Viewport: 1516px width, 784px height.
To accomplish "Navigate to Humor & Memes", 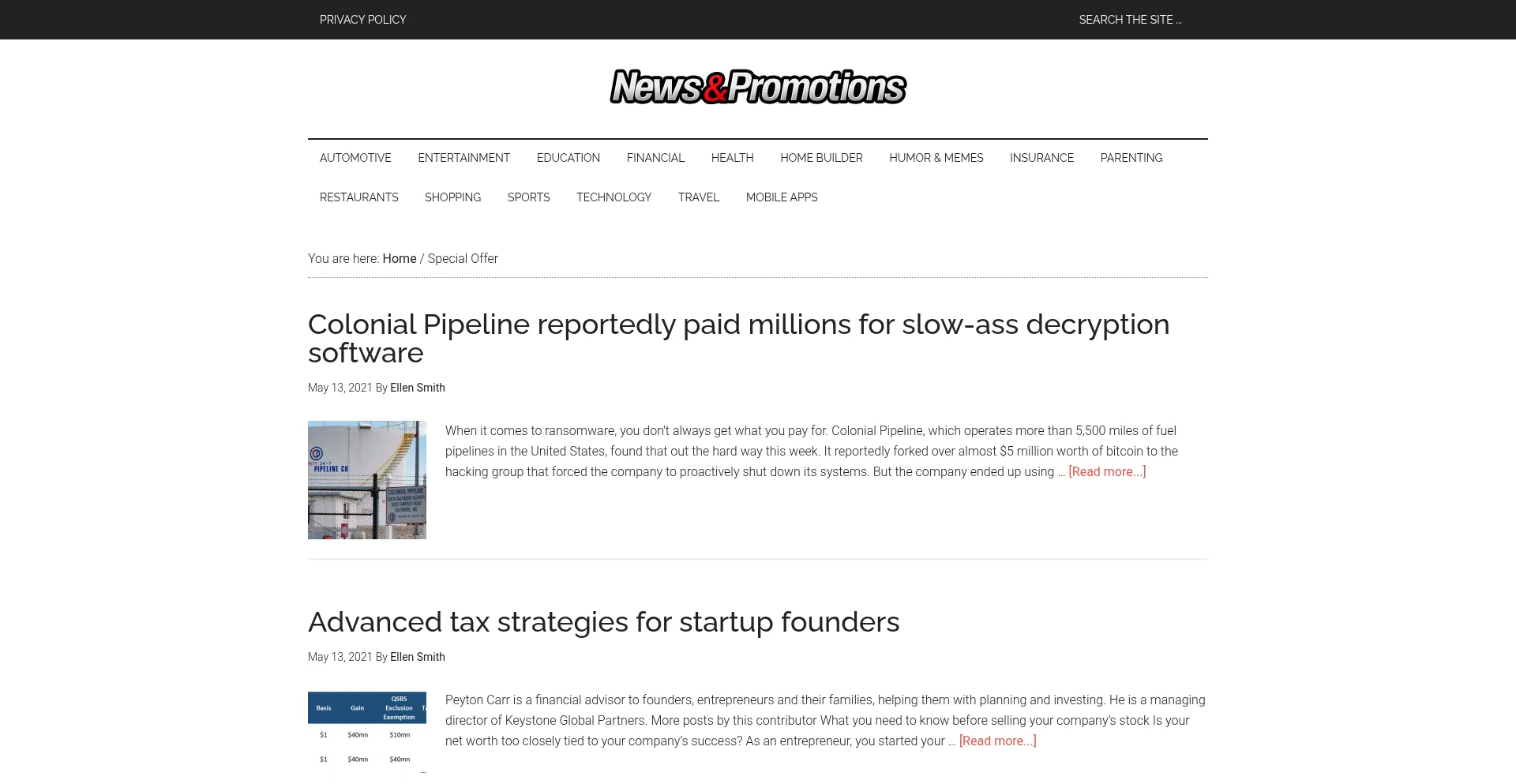I will pyautogui.click(x=936, y=158).
